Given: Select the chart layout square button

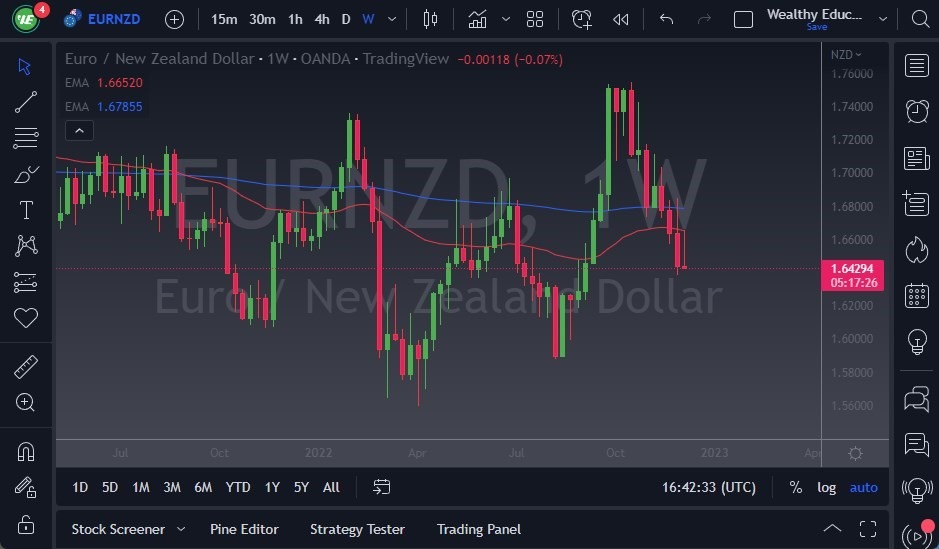Looking at the screenshot, I should (743, 19).
